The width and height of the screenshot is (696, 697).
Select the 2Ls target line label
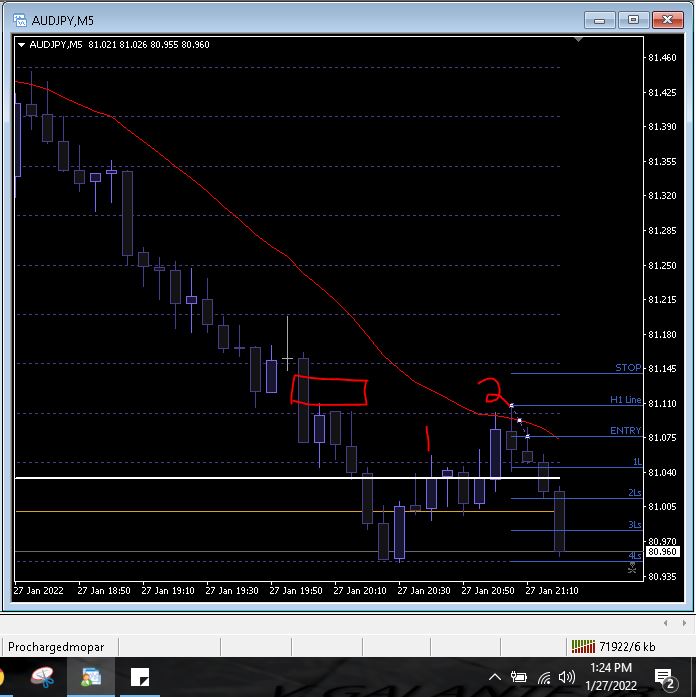[x=635, y=493]
